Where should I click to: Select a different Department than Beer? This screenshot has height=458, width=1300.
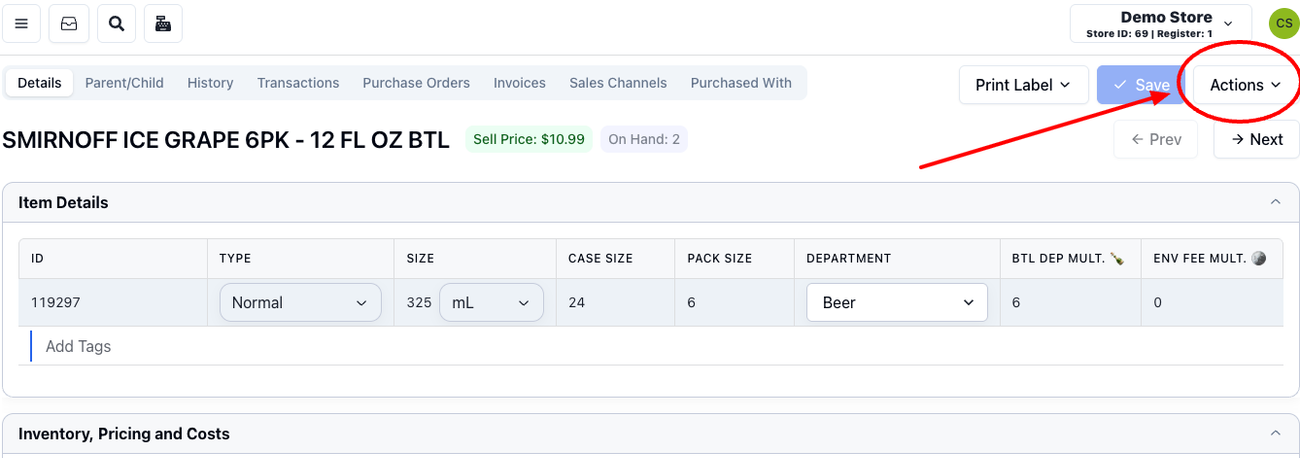point(896,303)
